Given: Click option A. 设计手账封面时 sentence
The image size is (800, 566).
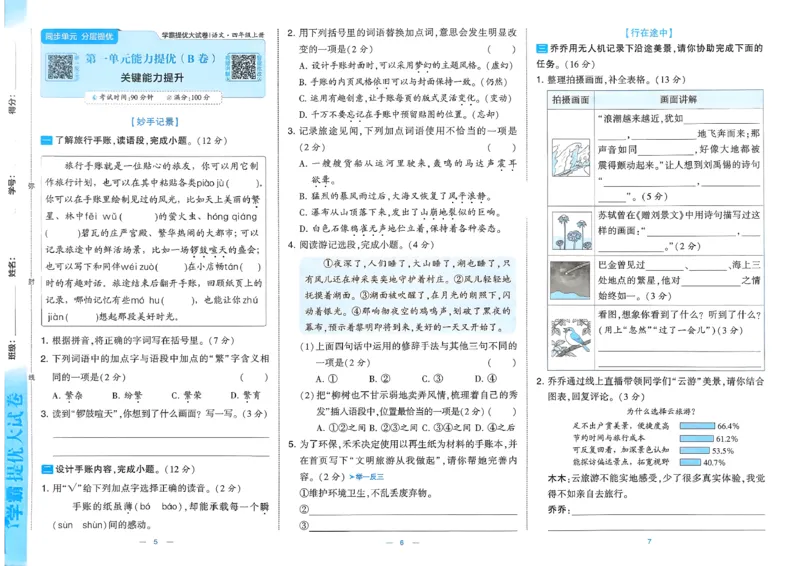Looking at the screenshot, I should (x=406, y=65).
